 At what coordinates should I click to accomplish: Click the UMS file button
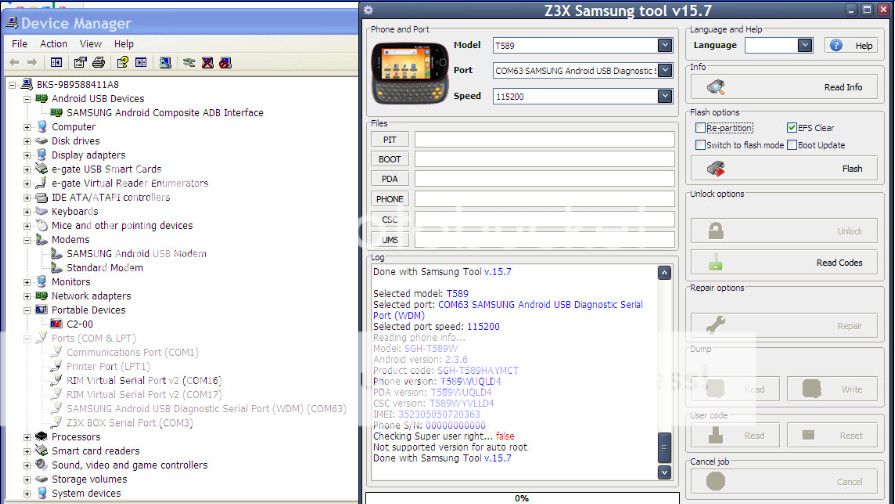[390, 240]
